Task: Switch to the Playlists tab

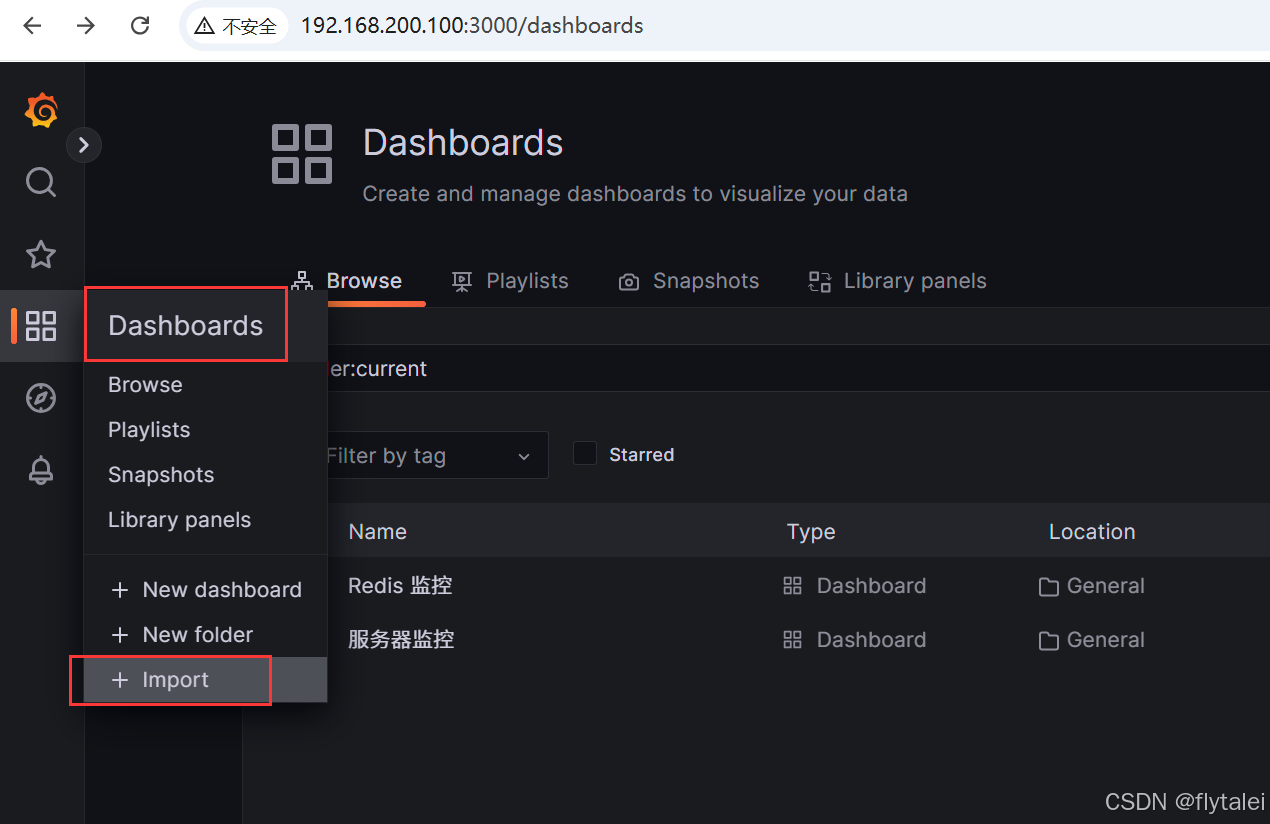Action: click(x=510, y=281)
